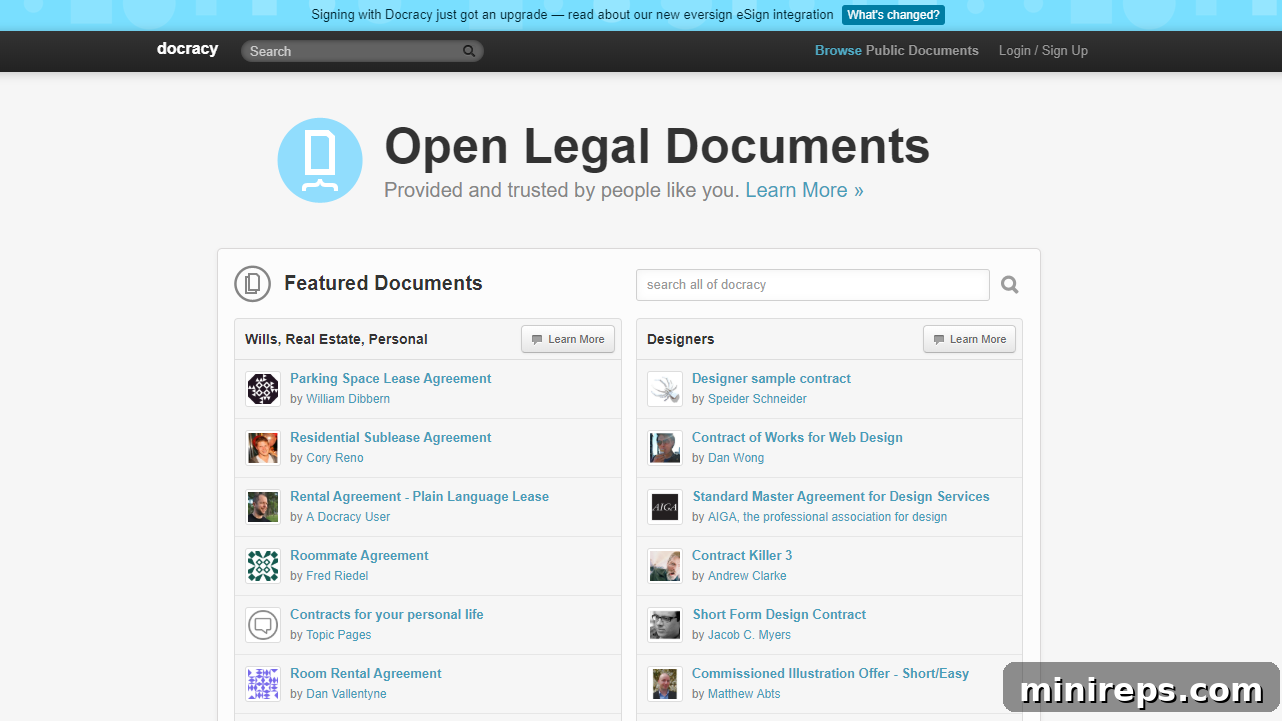Click the search magnifier beside docracy search box
This screenshot has height=721, width=1282.
(1010, 285)
